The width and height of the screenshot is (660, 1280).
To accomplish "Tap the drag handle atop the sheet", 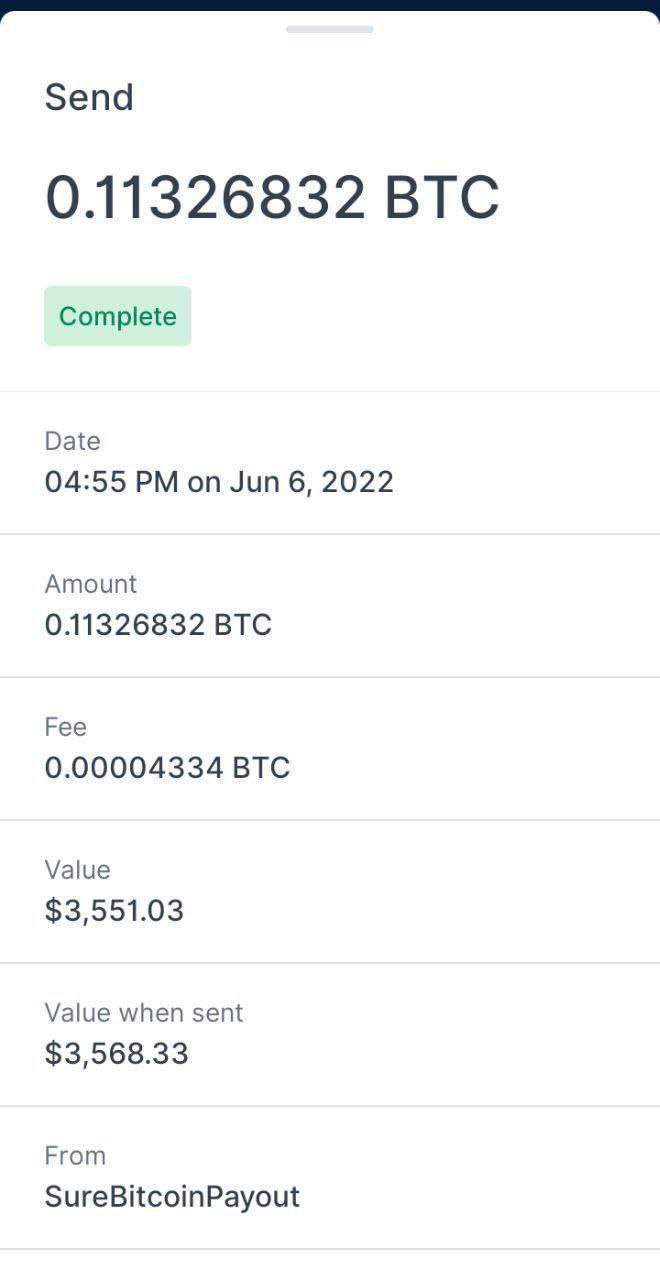I will [329, 29].
